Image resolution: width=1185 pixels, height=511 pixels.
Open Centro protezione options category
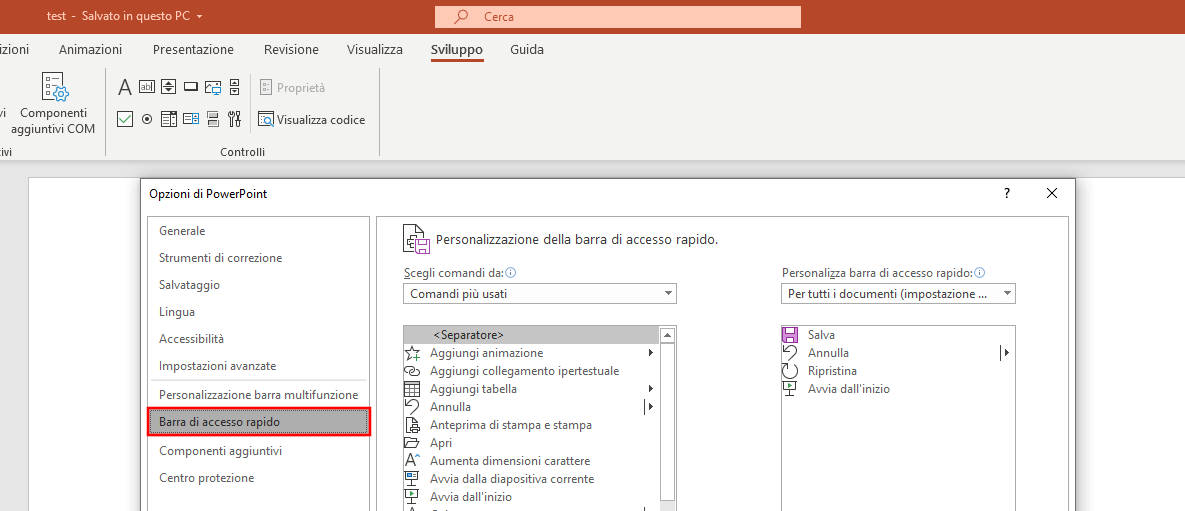click(258, 478)
